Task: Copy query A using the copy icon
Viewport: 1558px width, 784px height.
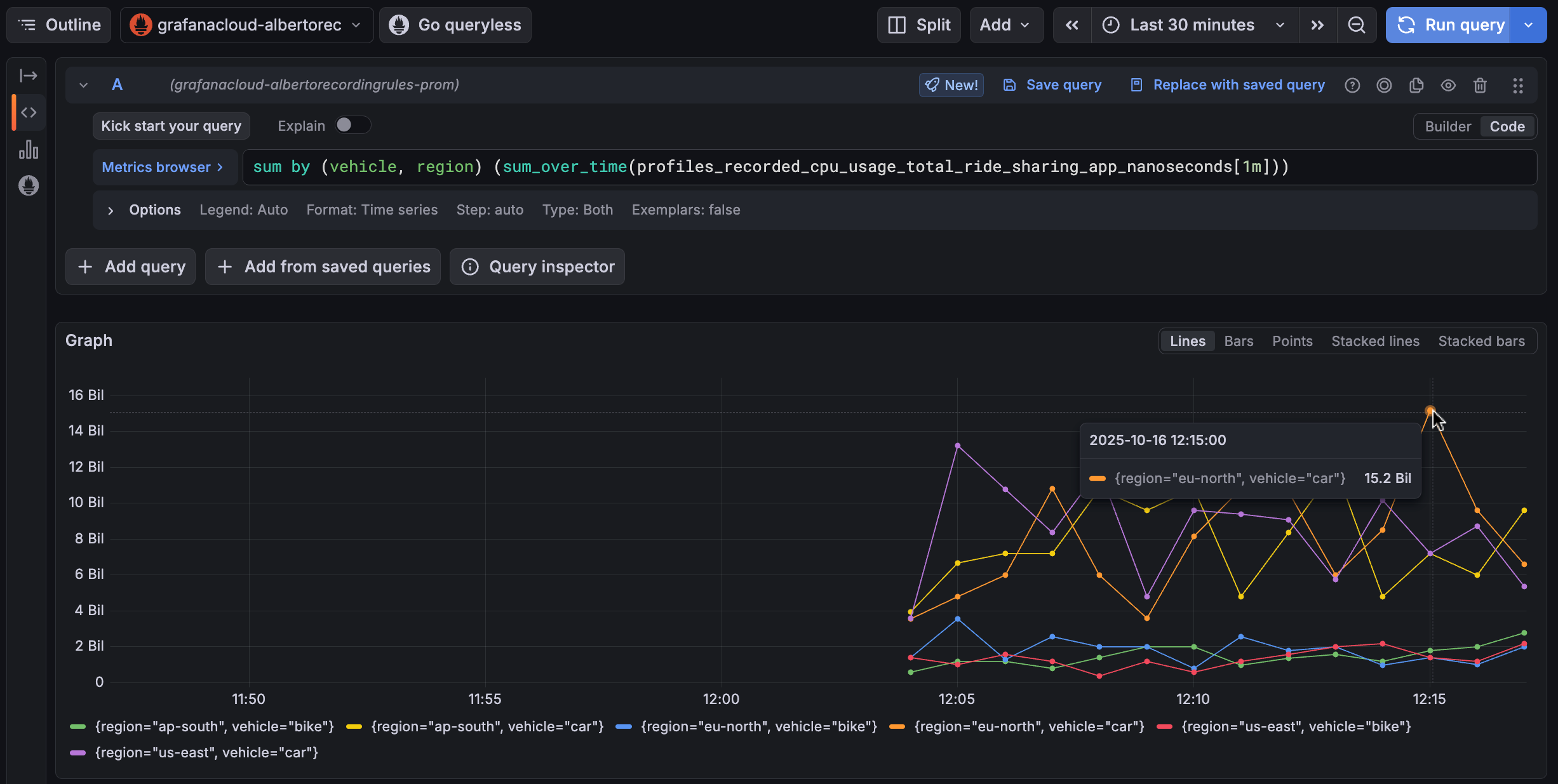Action: tap(1416, 84)
